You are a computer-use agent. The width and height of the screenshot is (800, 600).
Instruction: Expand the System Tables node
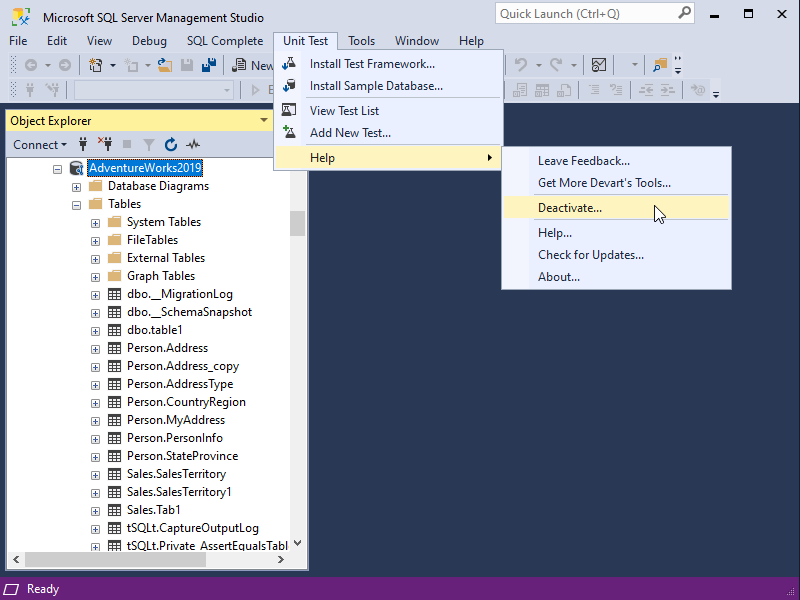pyautogui.click(x=95, y=223)
